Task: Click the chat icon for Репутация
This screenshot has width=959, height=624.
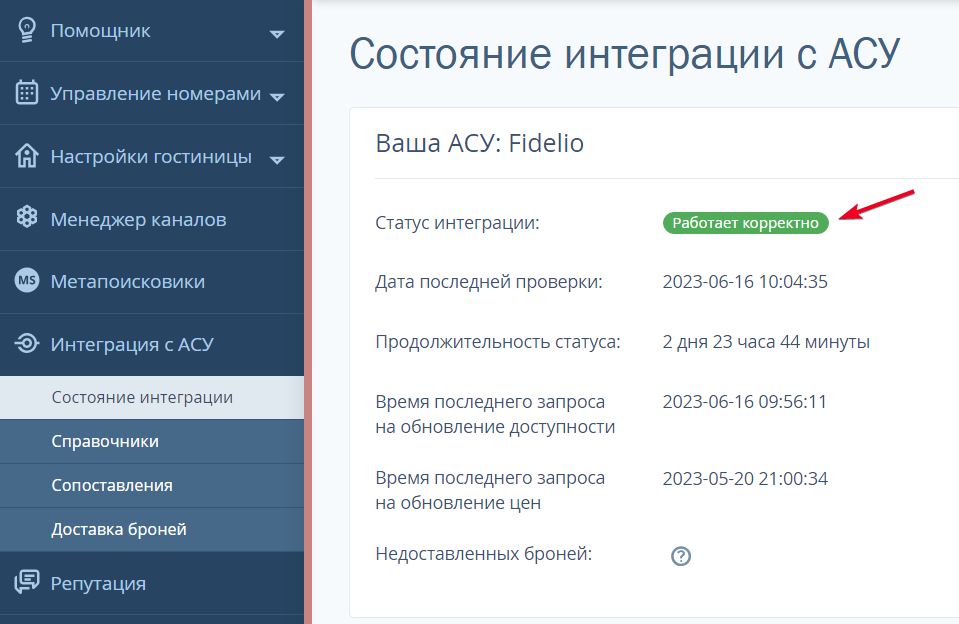Action: (x=27, y=582)
